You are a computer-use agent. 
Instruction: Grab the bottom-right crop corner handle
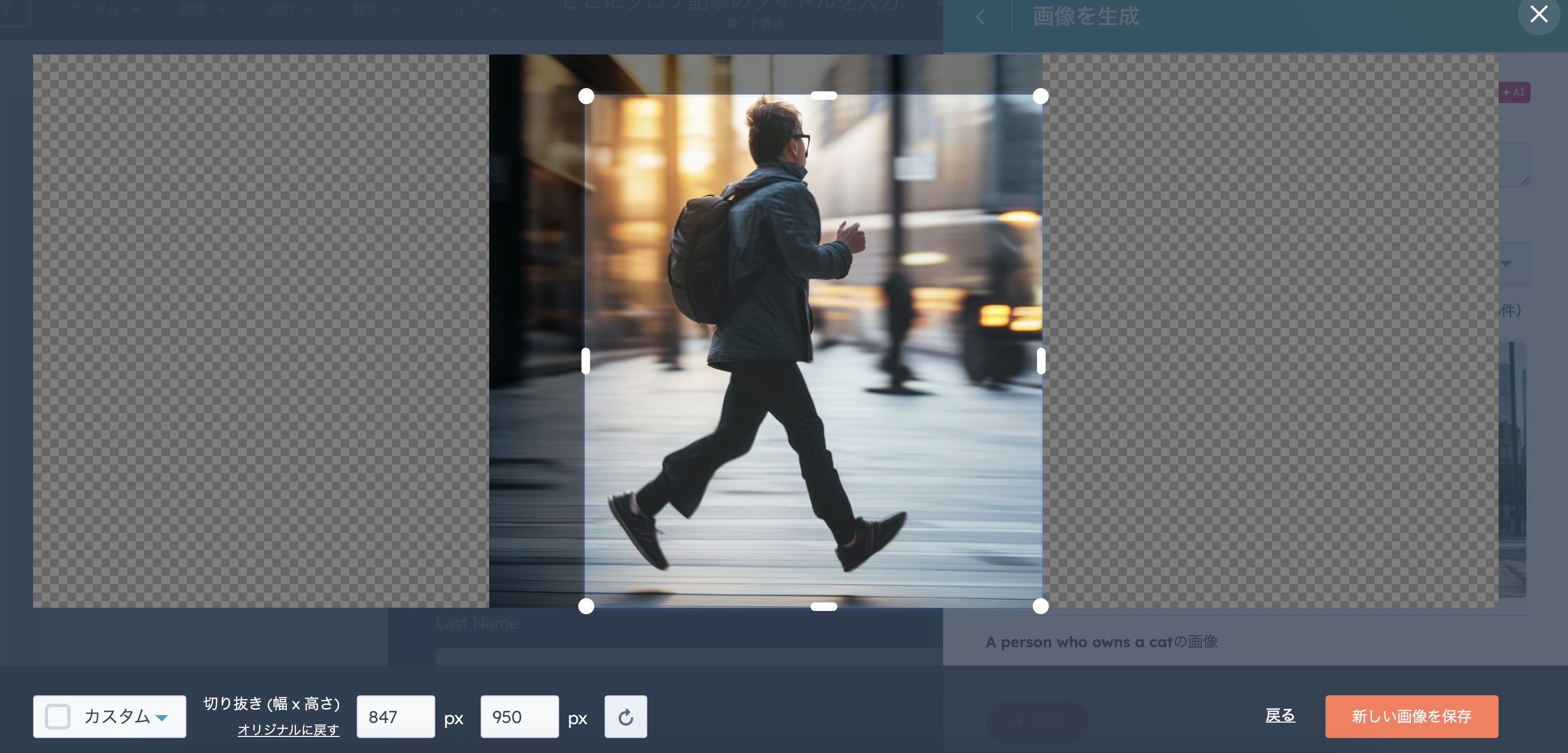[x=1040, y=606]
